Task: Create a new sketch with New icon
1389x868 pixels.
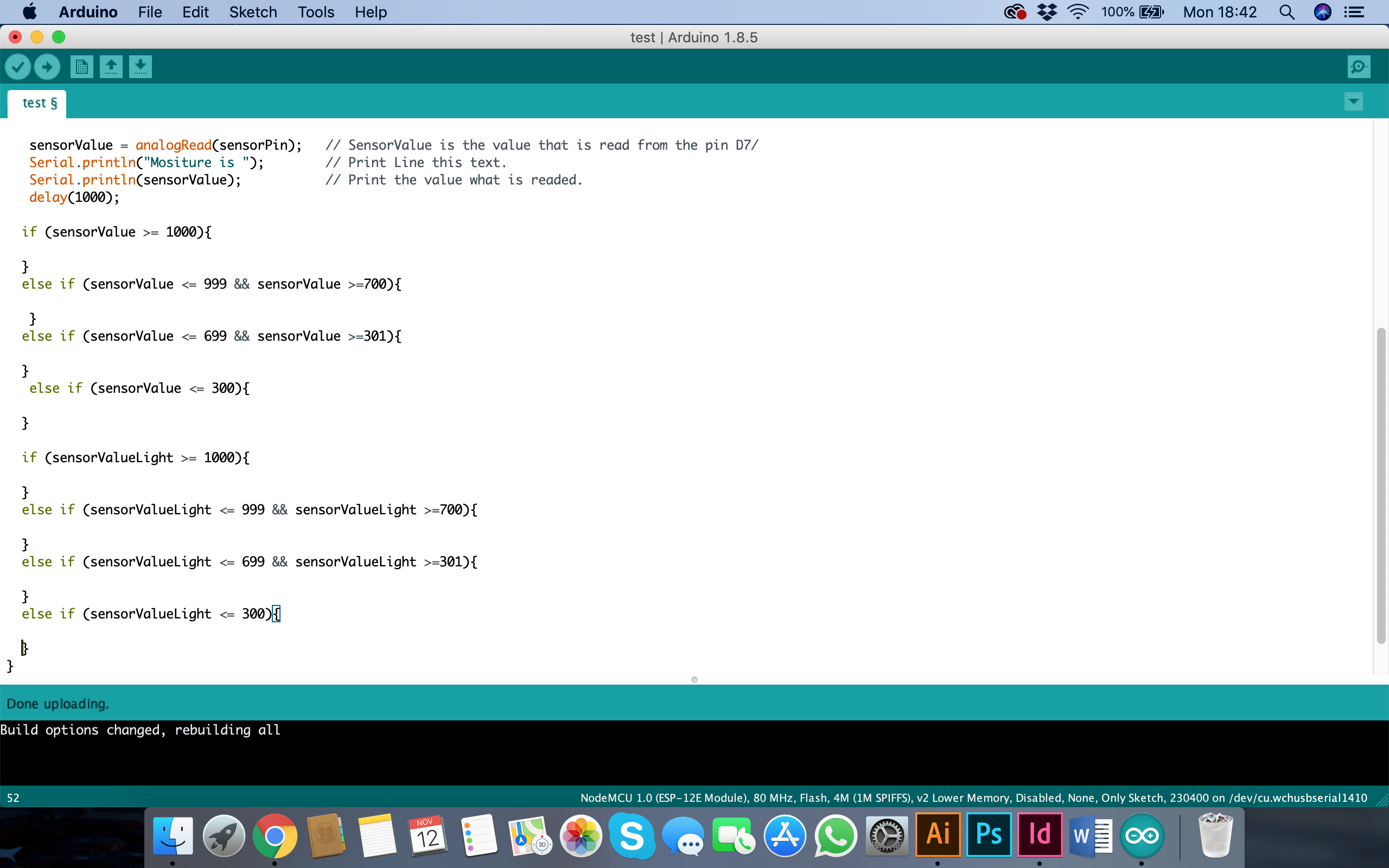Action: pyautogui.click(x=81, y=67)
